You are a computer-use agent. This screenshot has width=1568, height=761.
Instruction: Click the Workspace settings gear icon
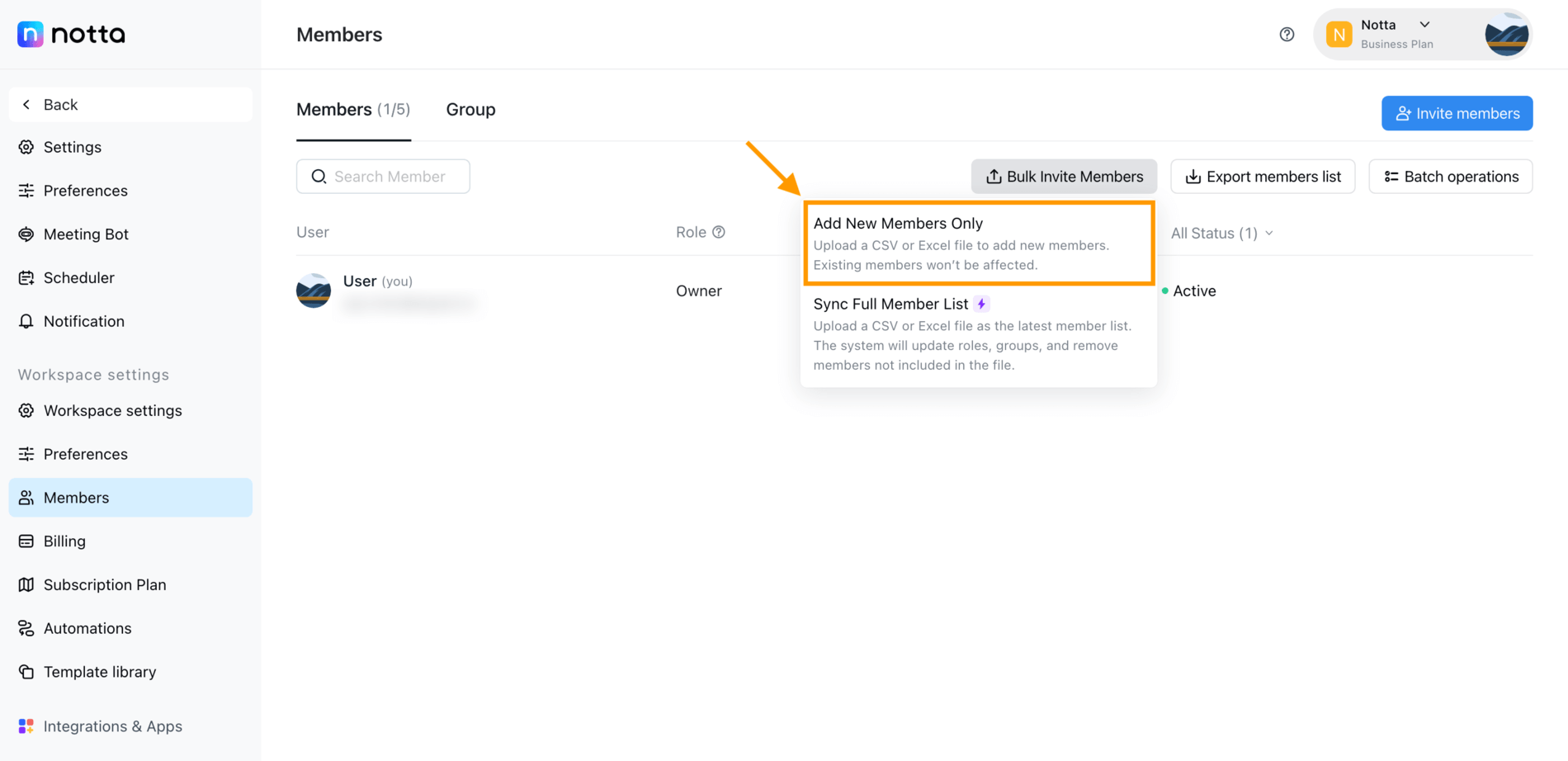point(26,410)
